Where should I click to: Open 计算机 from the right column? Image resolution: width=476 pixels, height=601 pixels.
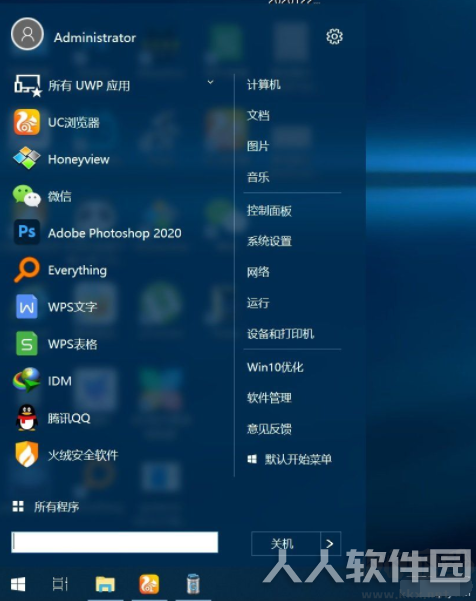coord(264,85)
